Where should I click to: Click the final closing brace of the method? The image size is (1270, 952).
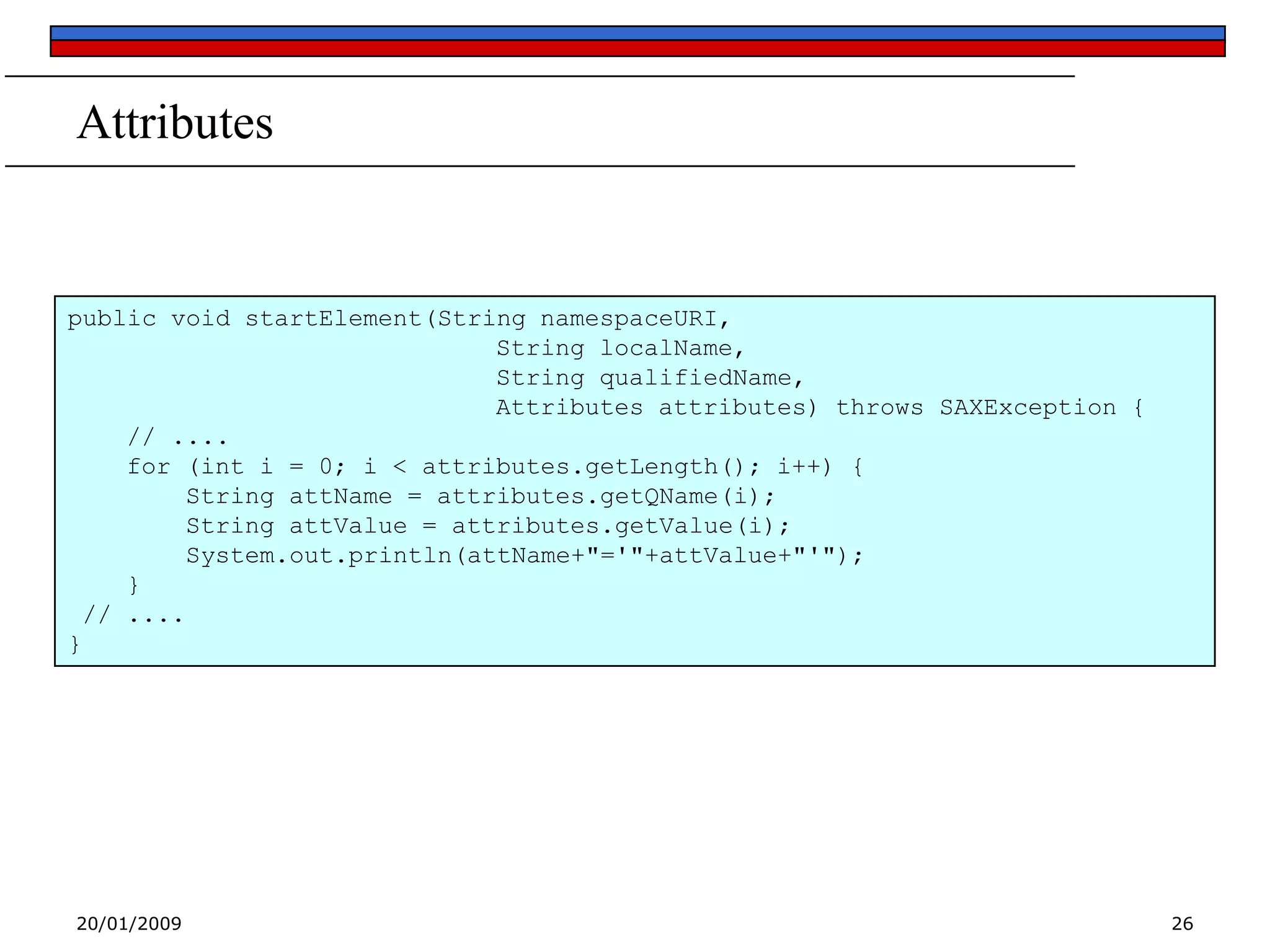coord(75,645)
